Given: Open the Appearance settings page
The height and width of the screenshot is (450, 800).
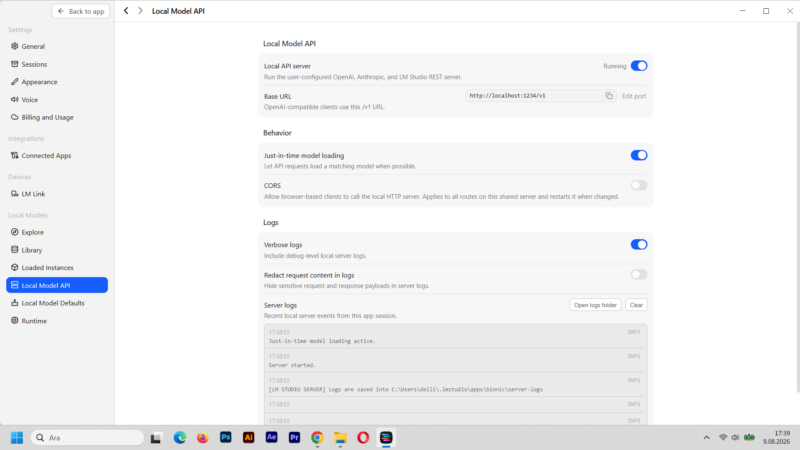Looking at the screenshot, I should coord(57,82).
